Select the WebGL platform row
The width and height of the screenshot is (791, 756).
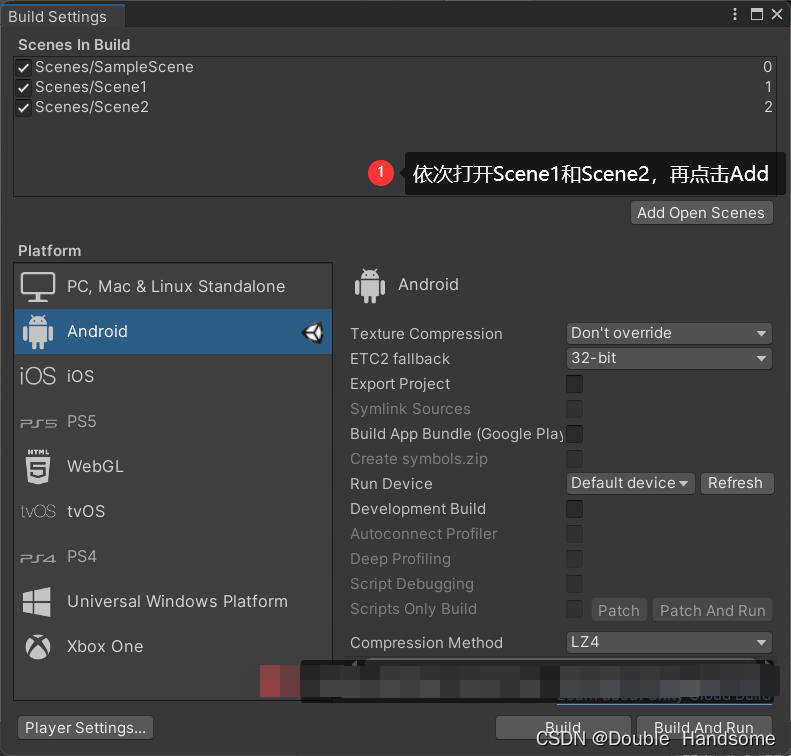tap(173, 467)
